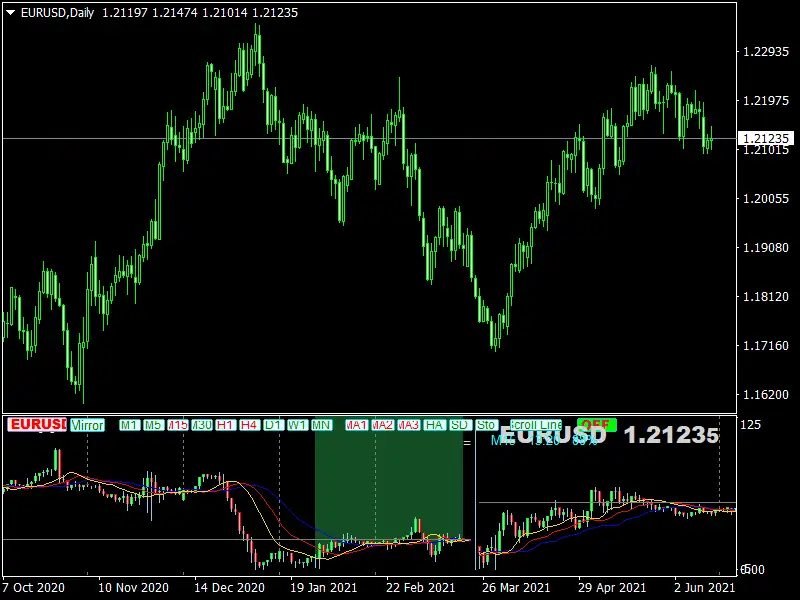The height and width of the screenshot is (600, 800).
Task: Select the M1 timeframe button
Action: pyautogui.click(x=129, y=425)
